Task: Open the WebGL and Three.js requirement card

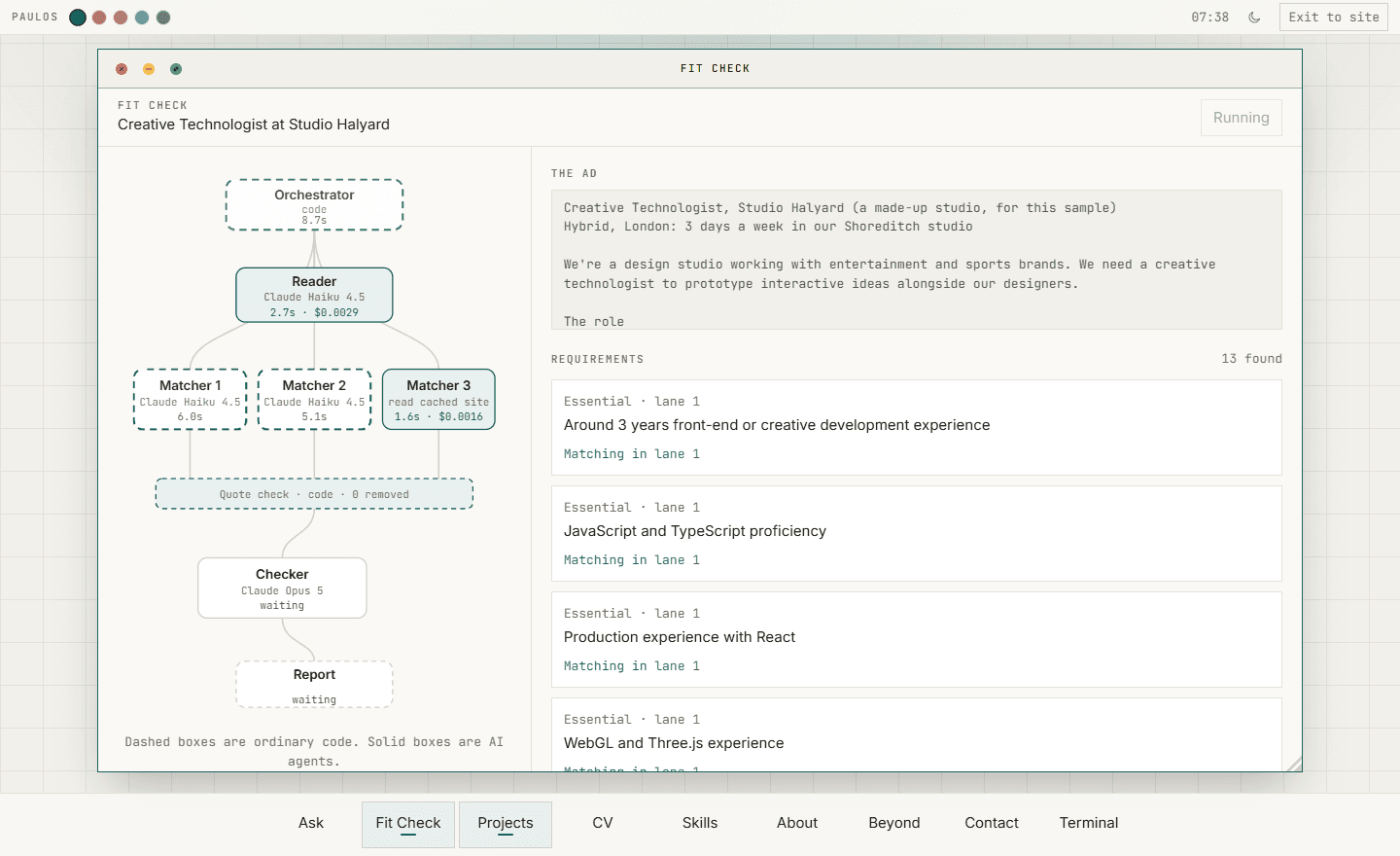Action: tap(916, 734)
